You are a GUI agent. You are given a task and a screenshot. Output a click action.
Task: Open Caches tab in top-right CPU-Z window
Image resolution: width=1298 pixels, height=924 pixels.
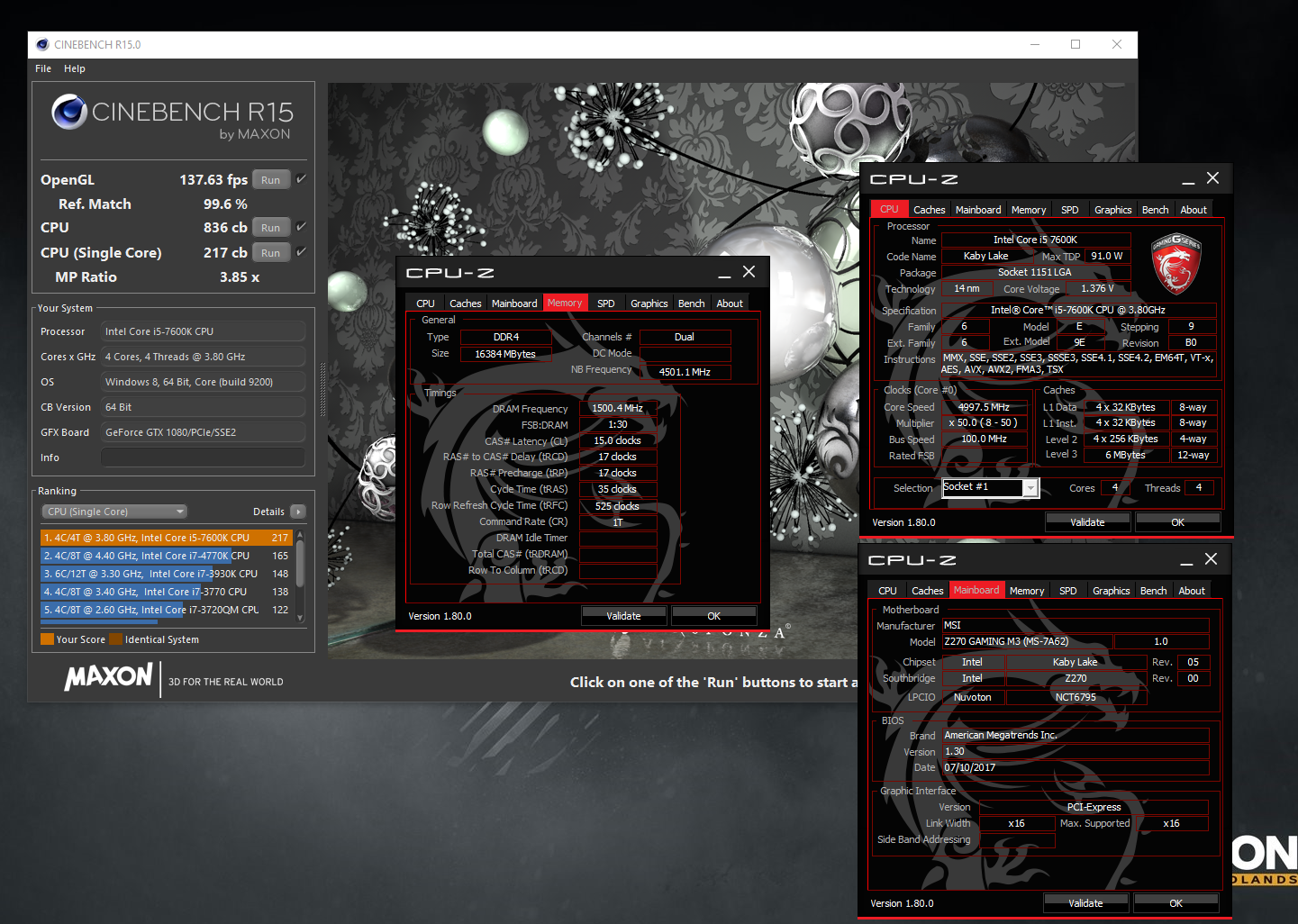pos(930,210)
